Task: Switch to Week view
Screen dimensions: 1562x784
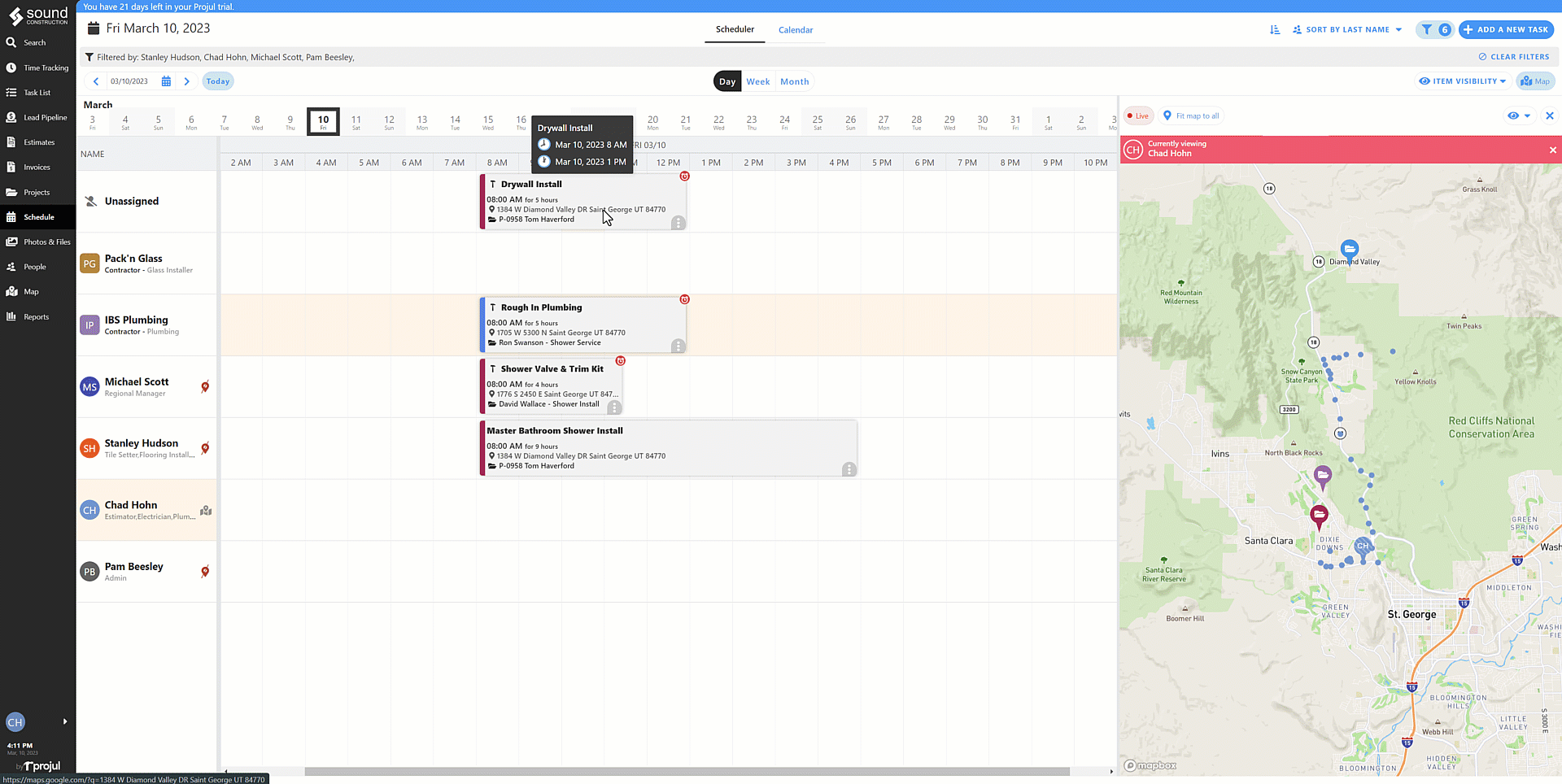Action: 757,81
